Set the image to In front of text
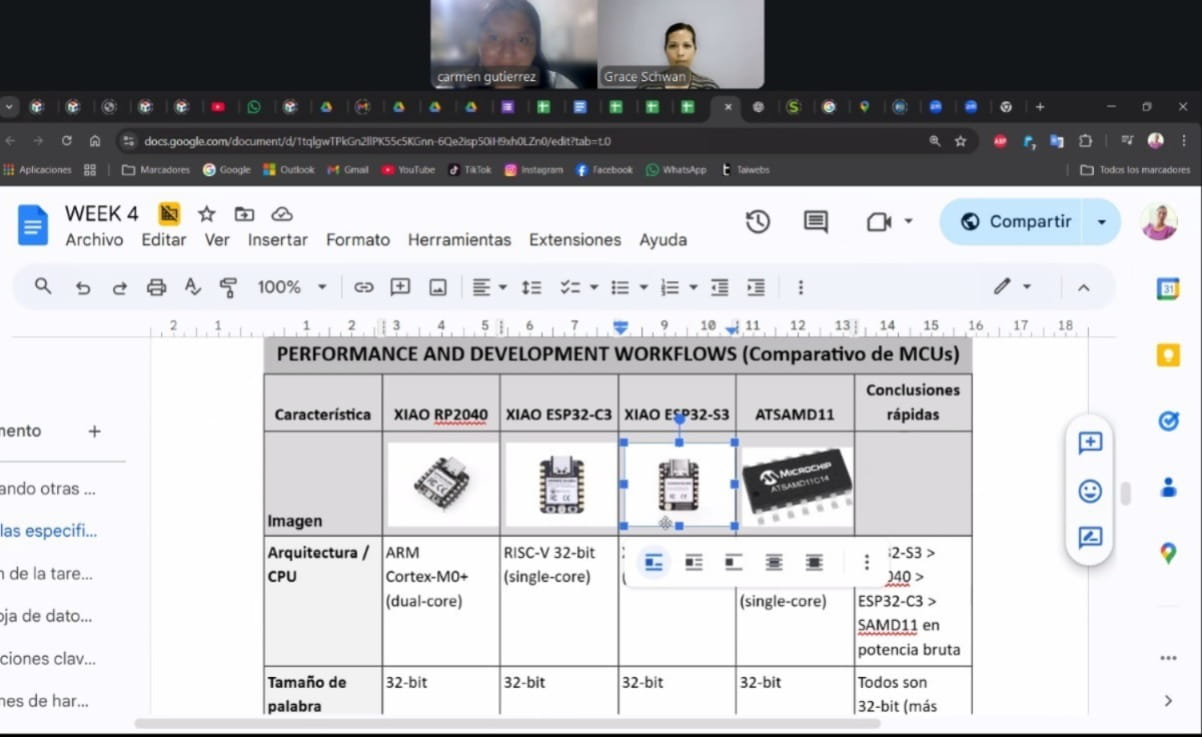Viewport: 1202px width, 737px height. pyautogui.click(x=813, y=562)
